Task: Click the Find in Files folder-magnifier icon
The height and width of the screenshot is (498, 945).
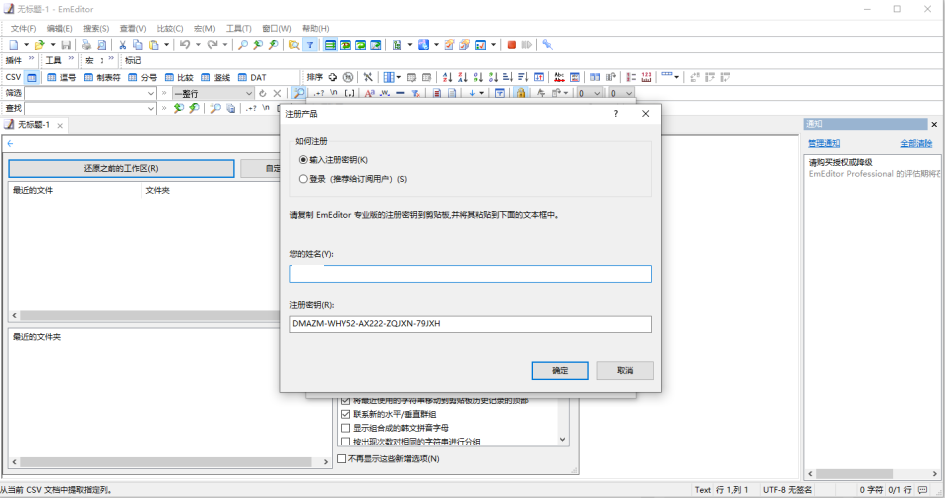Action: 294,45
